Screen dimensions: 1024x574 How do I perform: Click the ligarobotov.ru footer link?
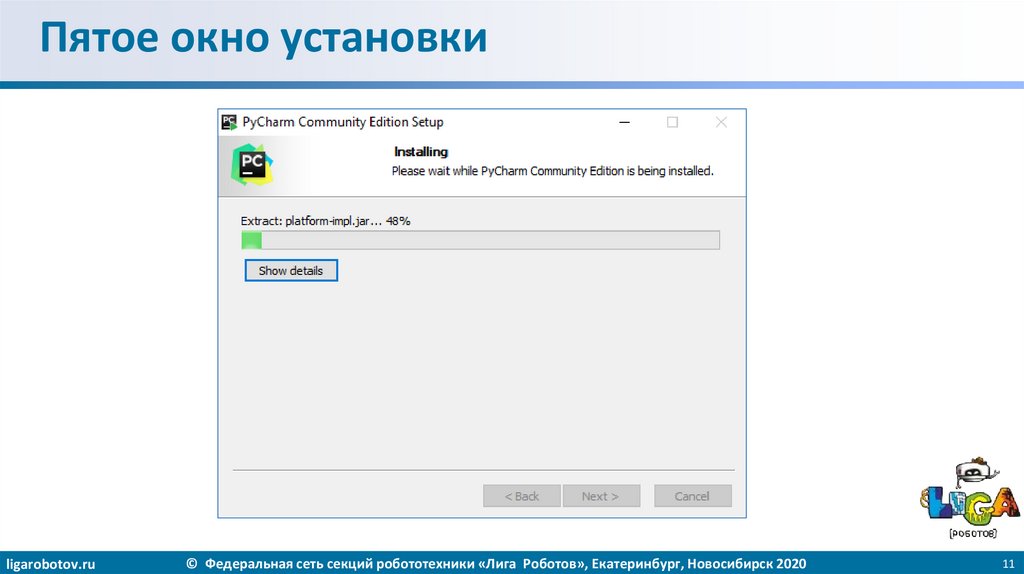50,564
